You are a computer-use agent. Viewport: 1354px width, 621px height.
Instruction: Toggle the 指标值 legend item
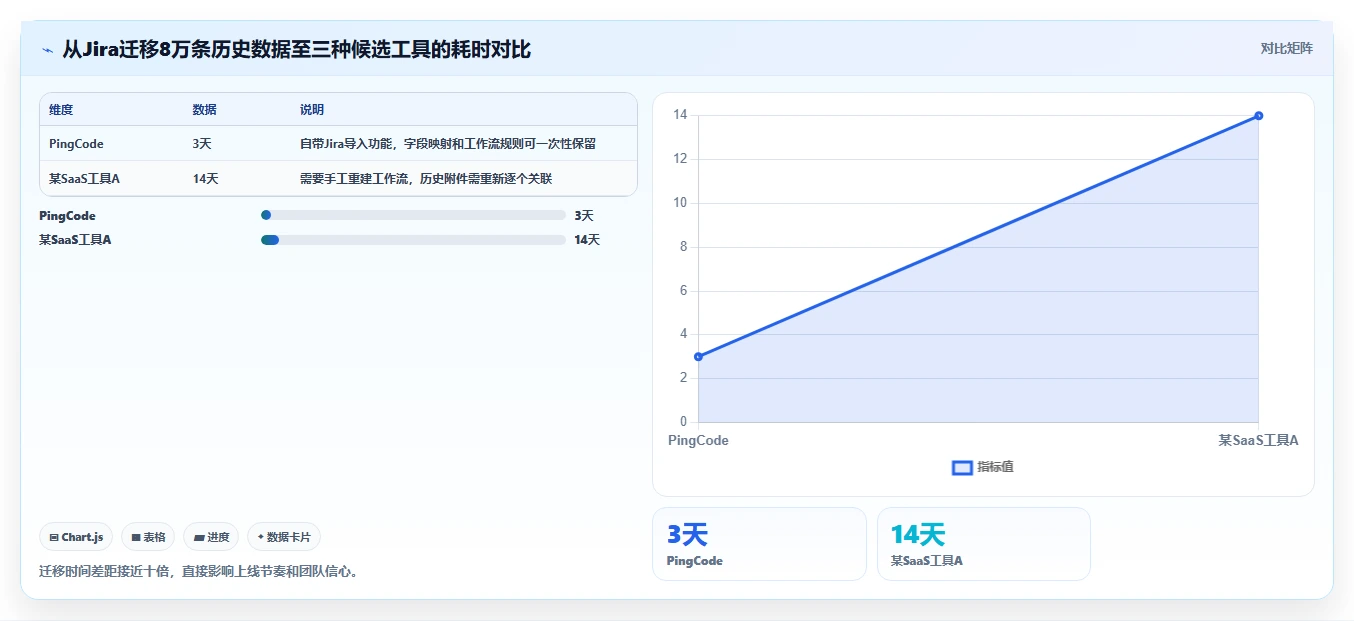pyautogui.click(x=983, y=467)
